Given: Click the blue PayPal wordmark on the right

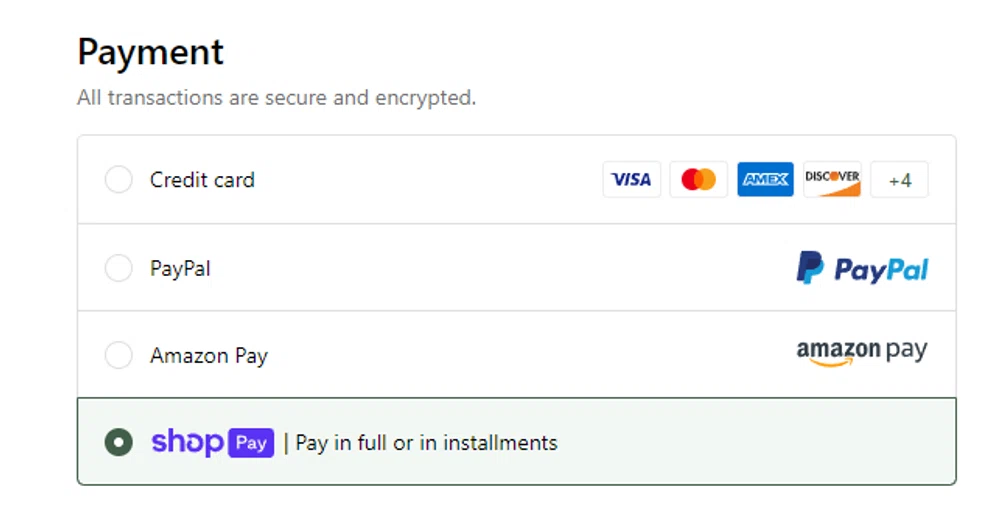Looking at the screenshot, I should (x=881, y=269).
